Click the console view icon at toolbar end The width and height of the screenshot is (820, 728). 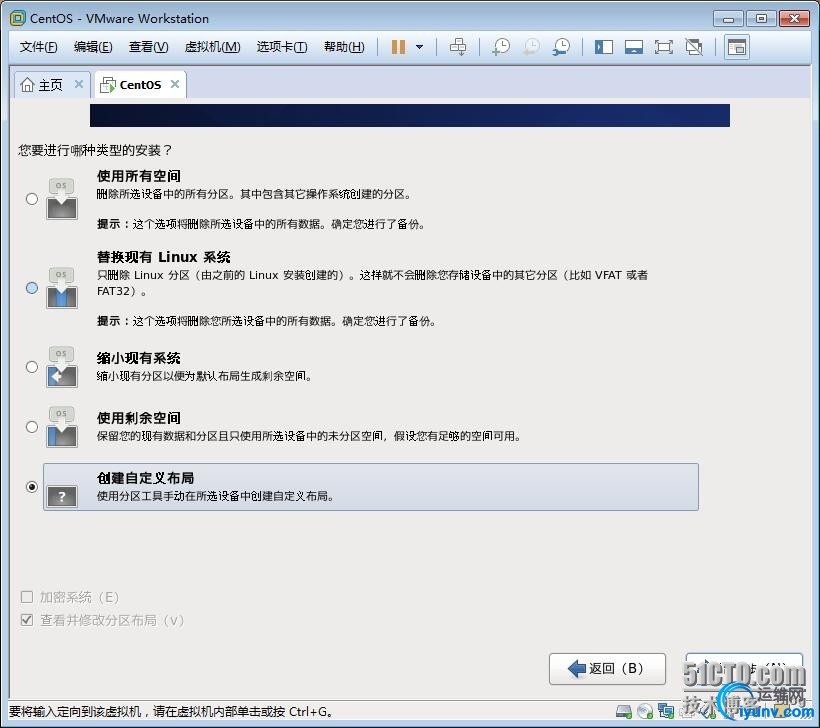coord(737,47)
